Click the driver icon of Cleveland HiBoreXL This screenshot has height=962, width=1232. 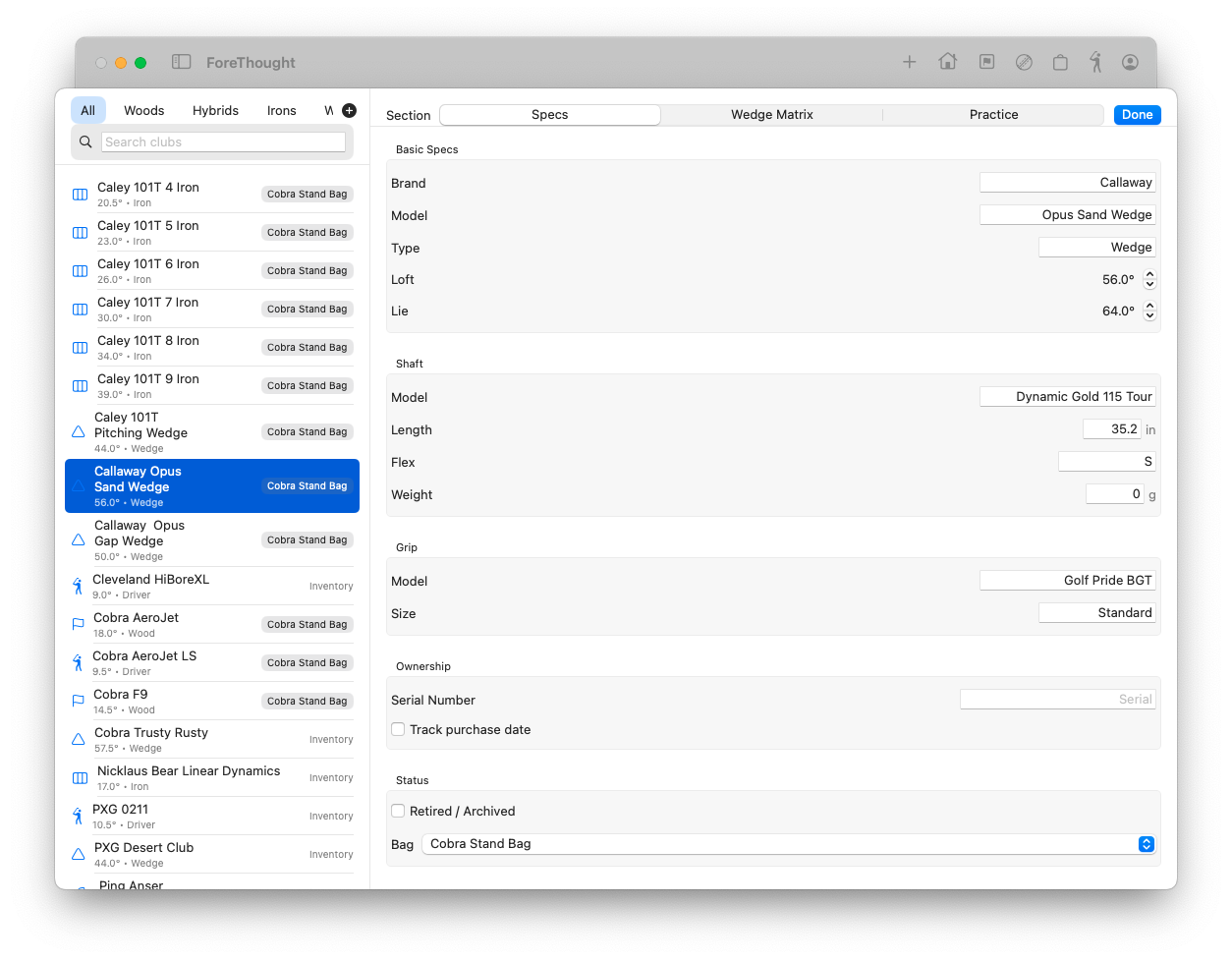point(78,587)
